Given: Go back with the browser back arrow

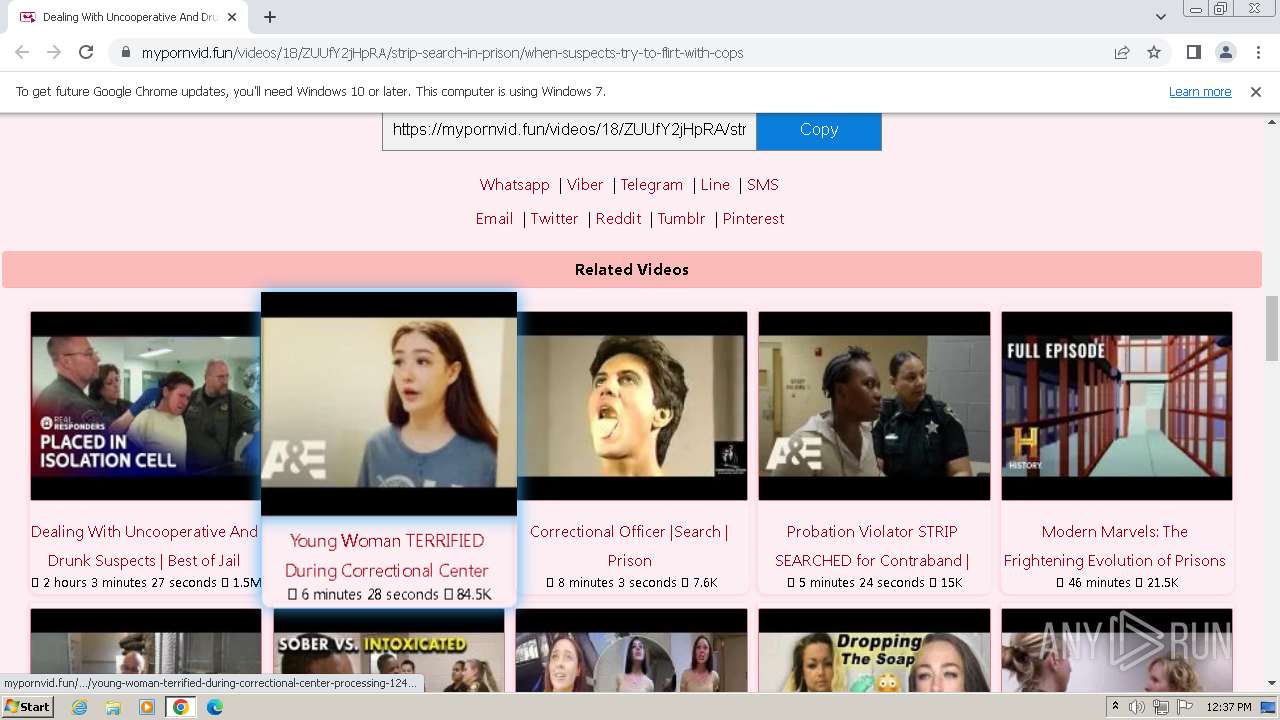Looking at the screenshot, I should 22,53.
